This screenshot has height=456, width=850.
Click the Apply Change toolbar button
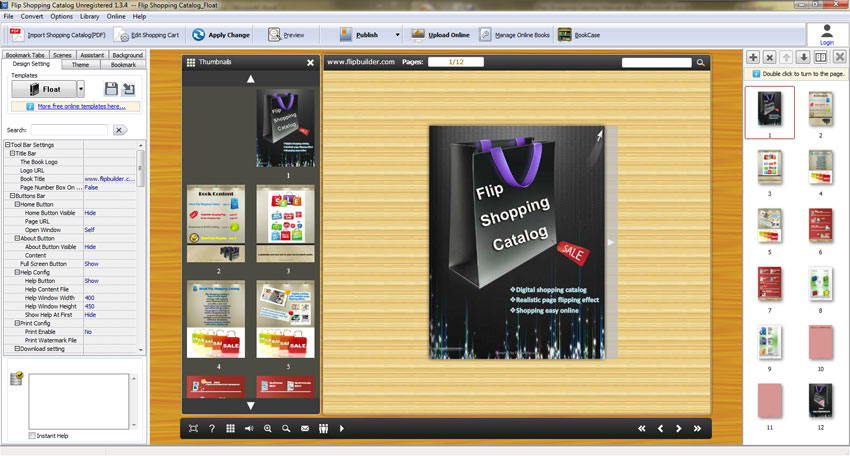coord(221,35)
